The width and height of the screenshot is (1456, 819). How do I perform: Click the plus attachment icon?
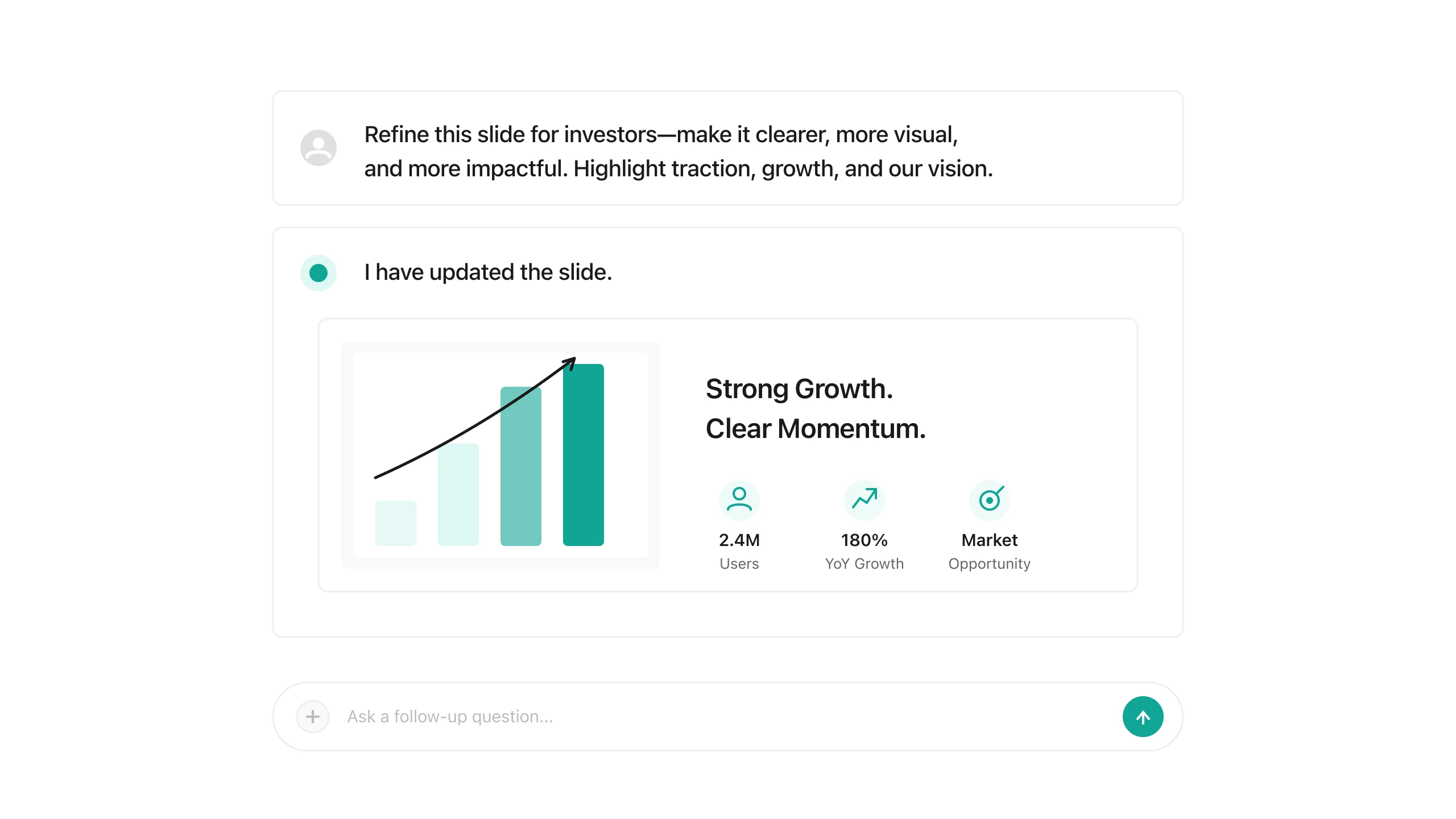[x=312, y=717]
